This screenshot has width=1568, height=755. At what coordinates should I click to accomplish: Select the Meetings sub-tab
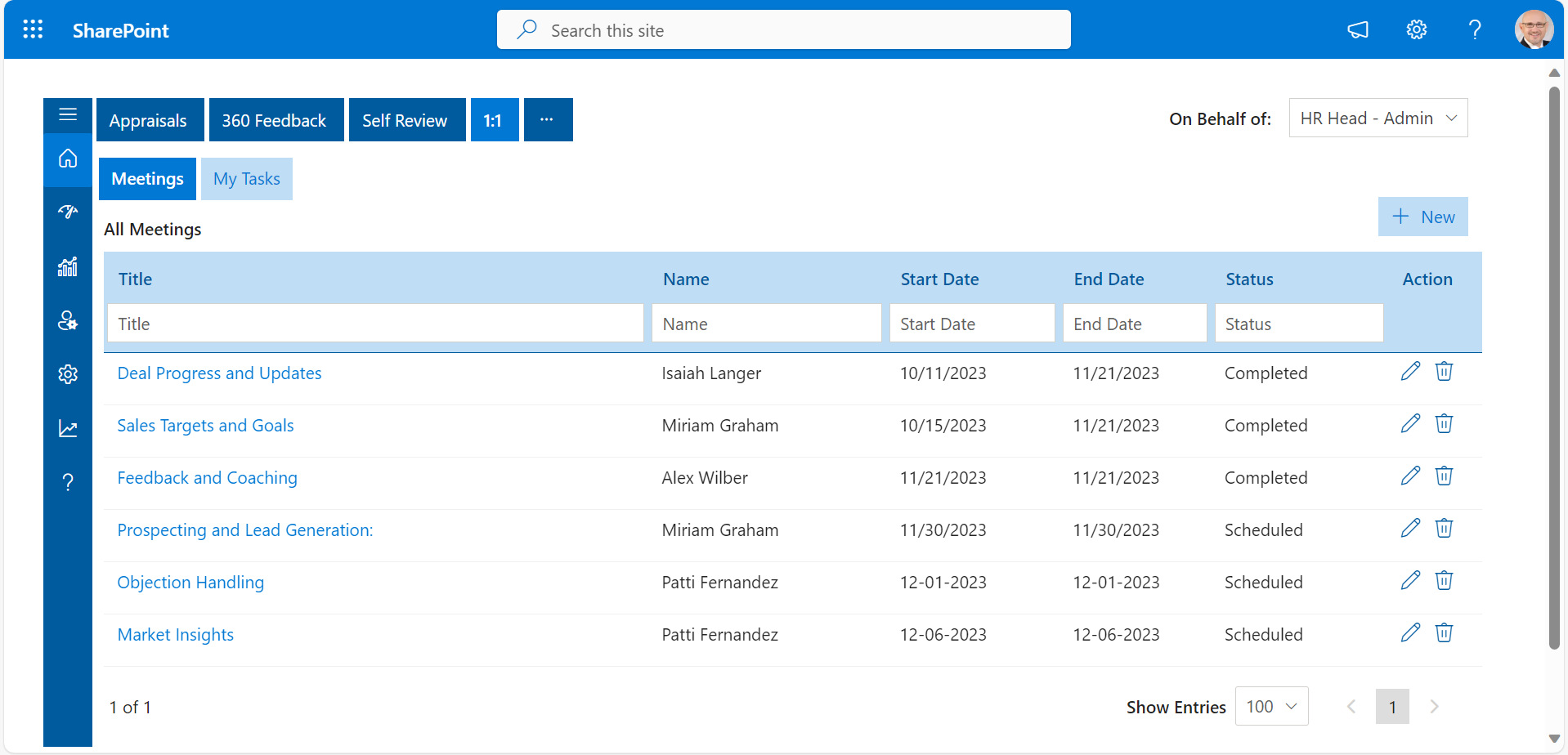point(147,179)
